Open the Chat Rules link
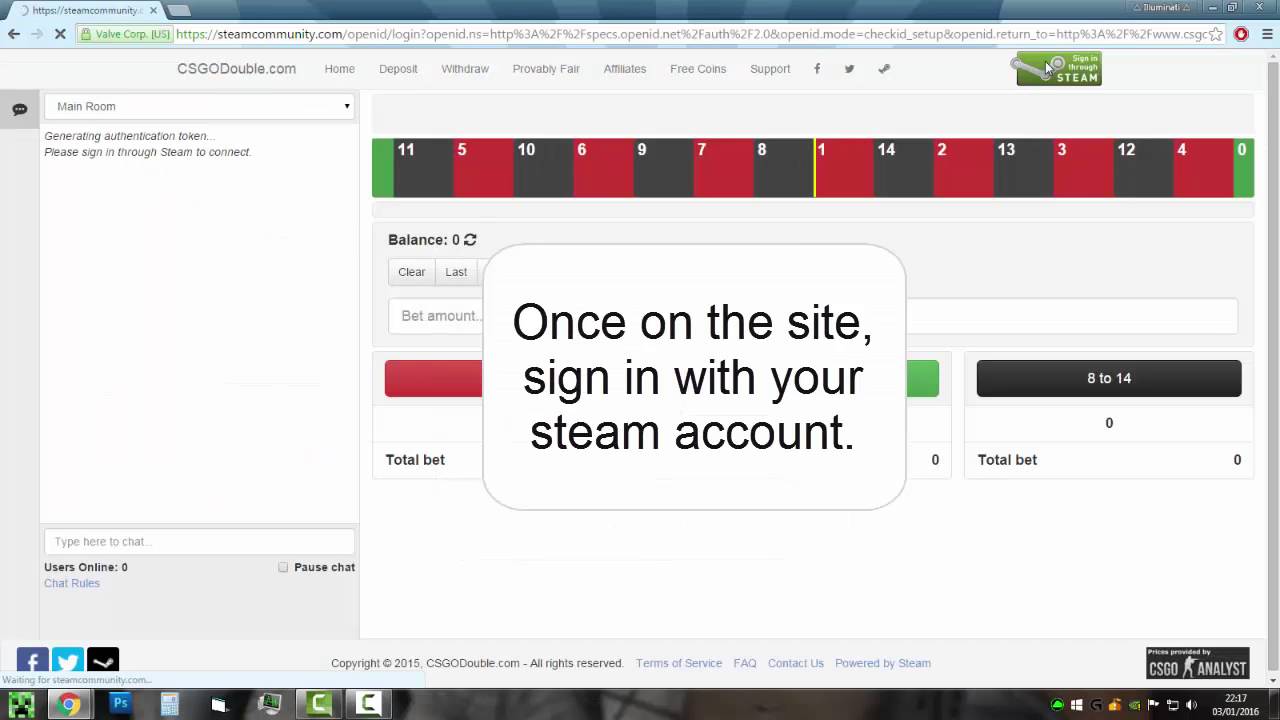 click(72, 583)
